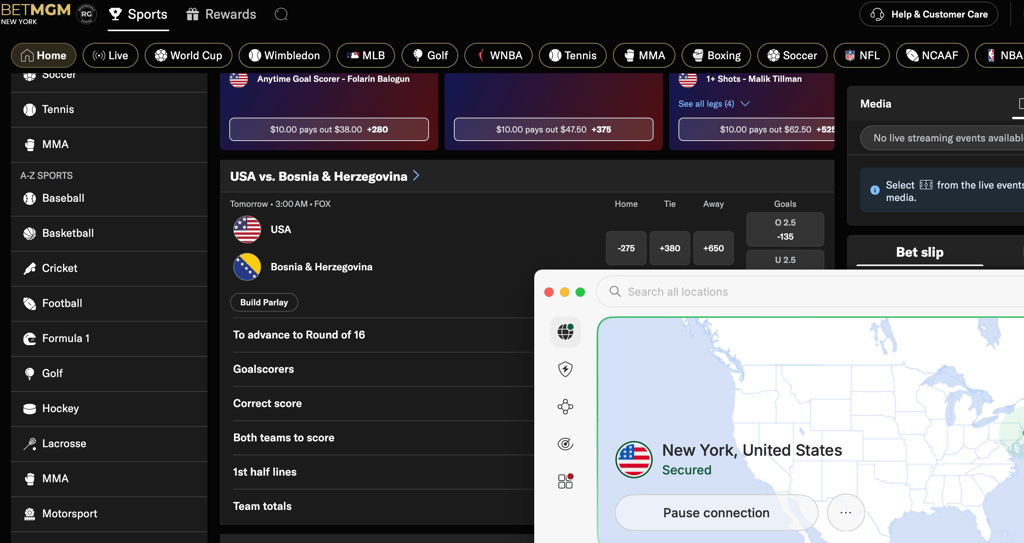
Task: Open the search magnifier in header
Action: pyautogui.click(x=281, y=14)
